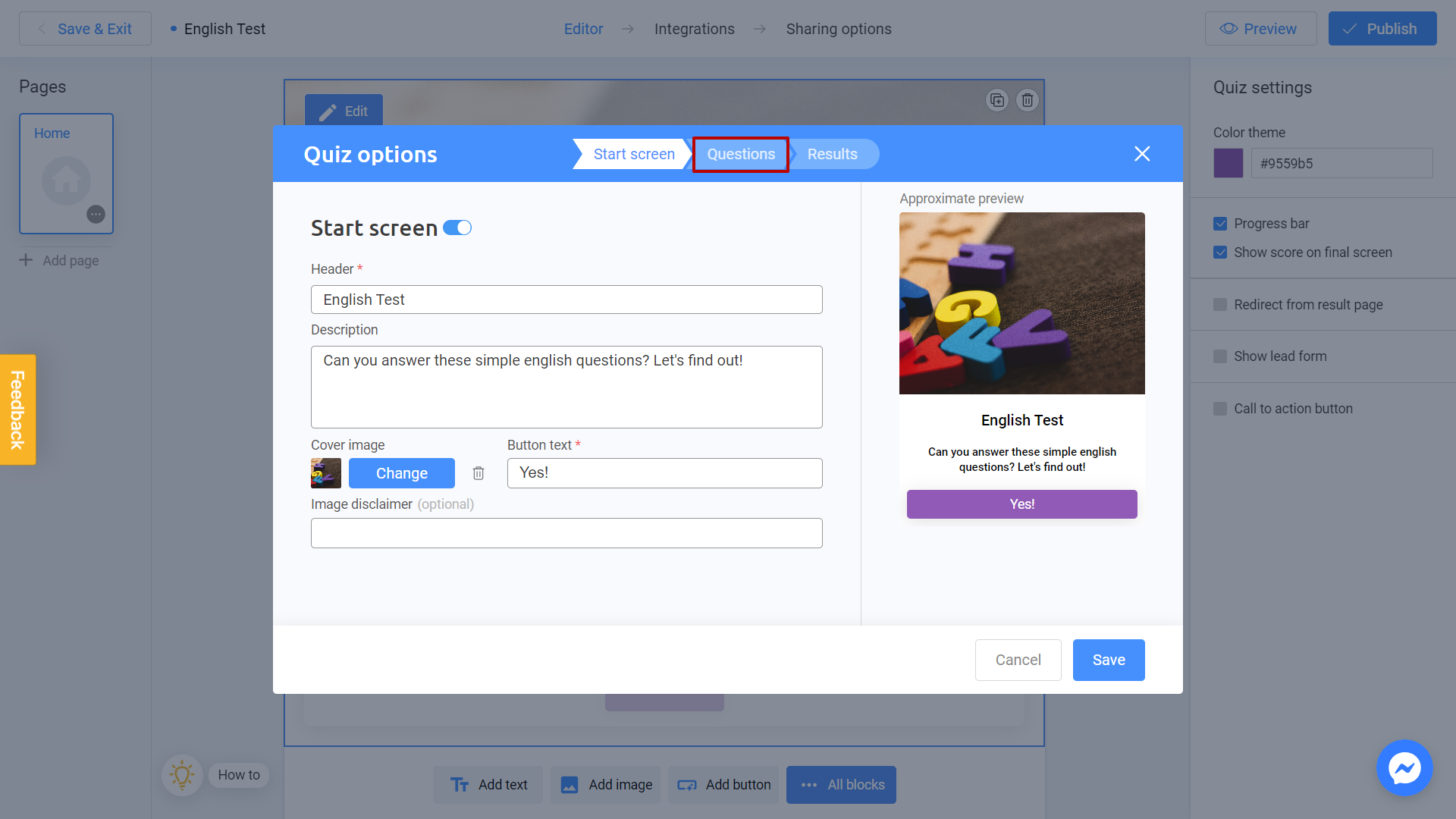Click the Header text input field
Viewport: 1456px width, 819px height.
point(568,298)
